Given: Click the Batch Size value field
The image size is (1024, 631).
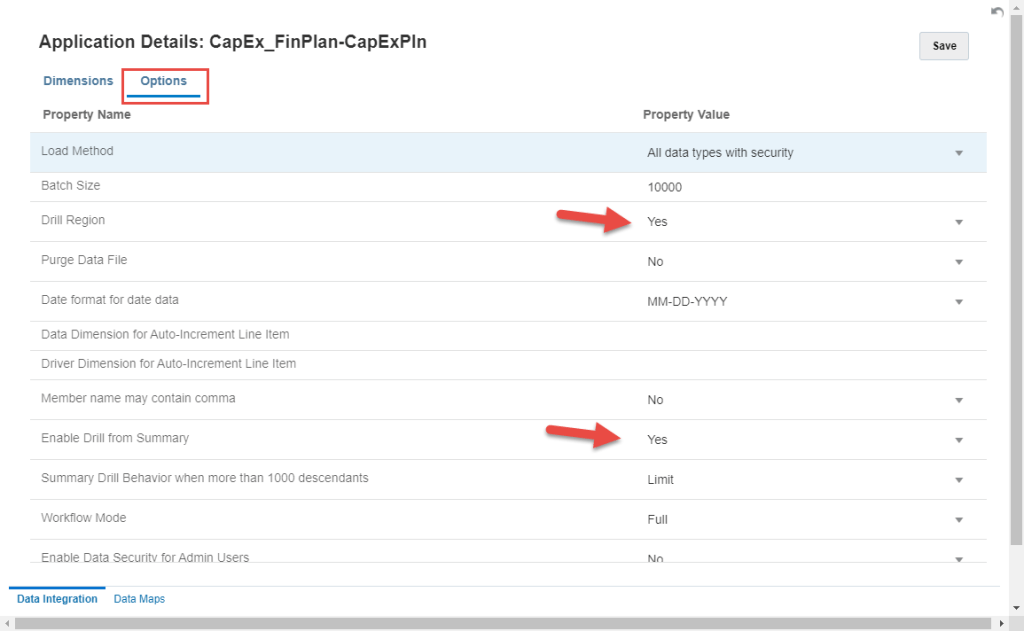Looking at the screenshot, I should (800, 187).
